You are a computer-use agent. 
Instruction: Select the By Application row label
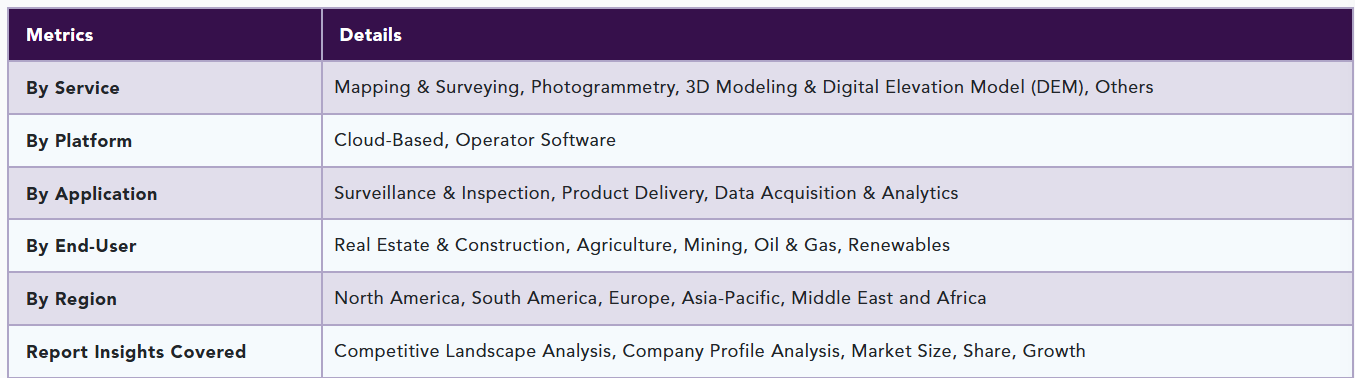tap(92, 194)
